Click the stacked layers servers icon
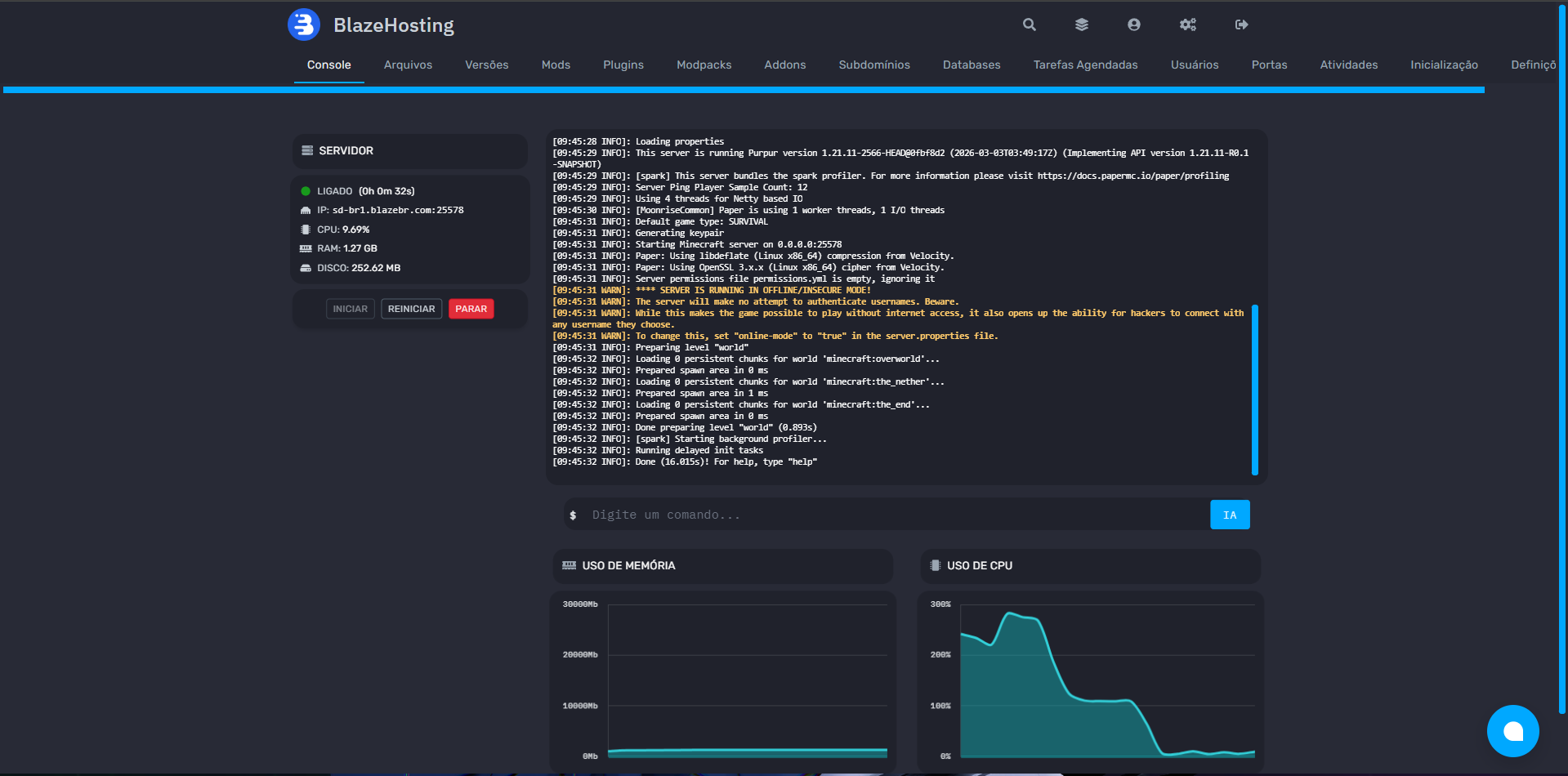This screenshot has width=1568, height=776. [1081, 25]
